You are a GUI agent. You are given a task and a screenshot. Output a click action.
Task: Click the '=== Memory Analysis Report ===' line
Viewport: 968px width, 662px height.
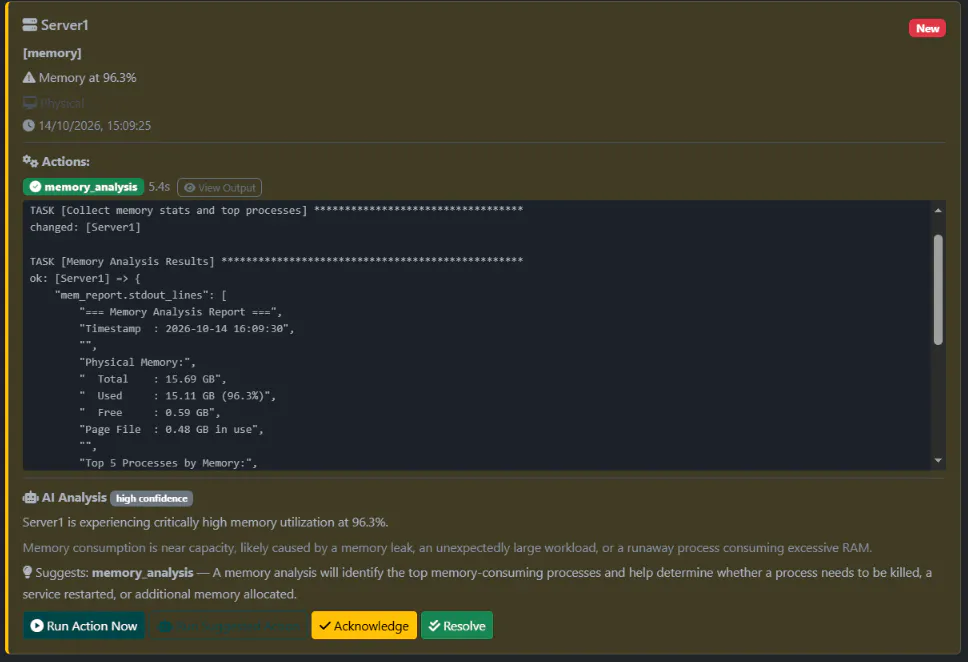[x=180, y=312]
